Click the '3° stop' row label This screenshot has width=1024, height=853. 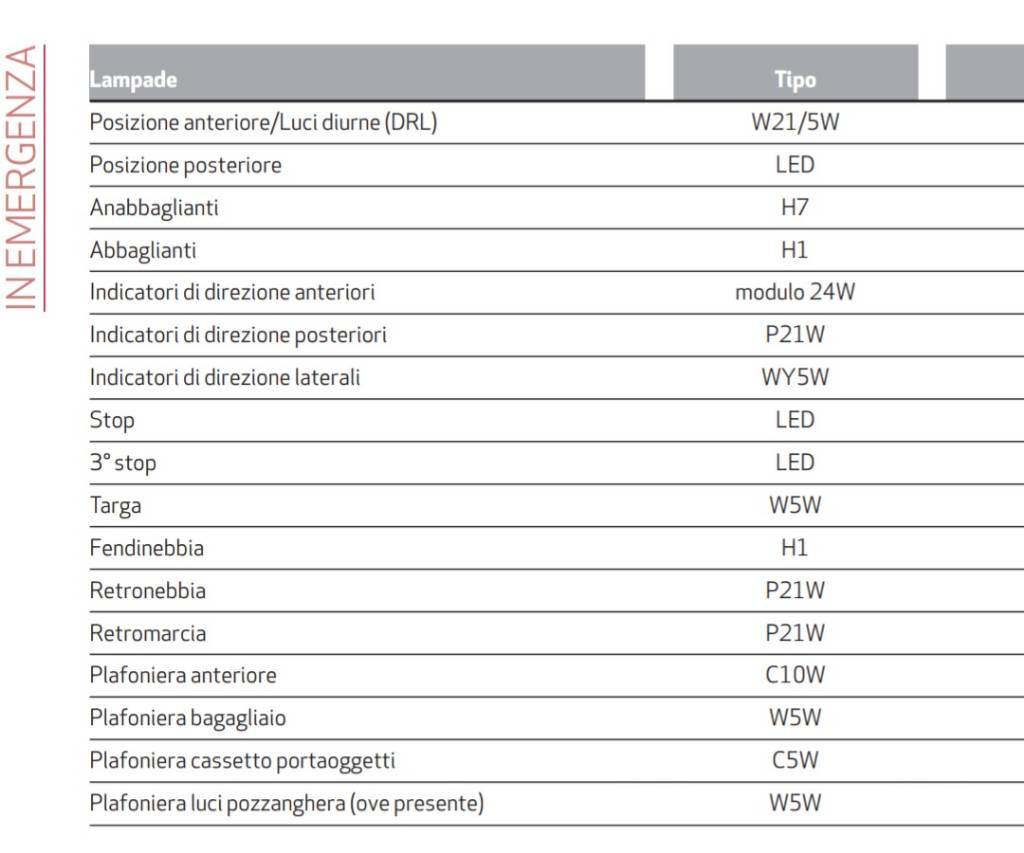click(x=123, y=463)
